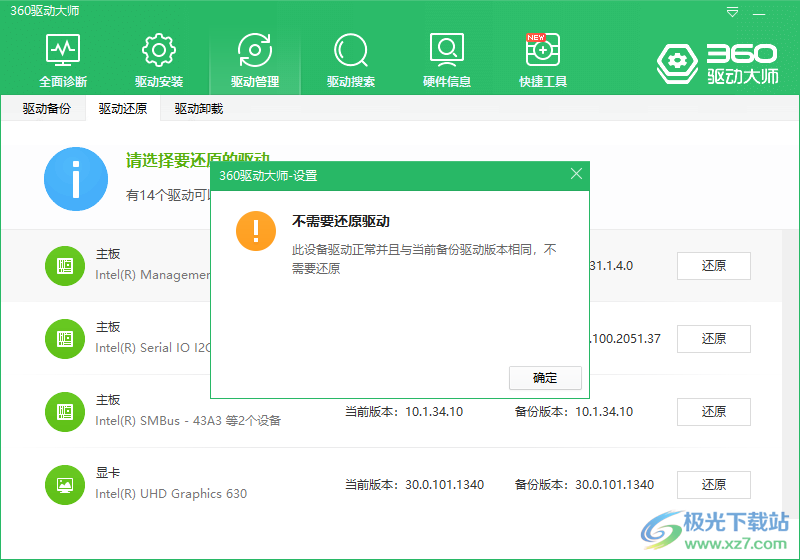This screenshot has height=560, width=800.
Task: Open the 驱动安装 gear icon
Action: coord(159,60)
